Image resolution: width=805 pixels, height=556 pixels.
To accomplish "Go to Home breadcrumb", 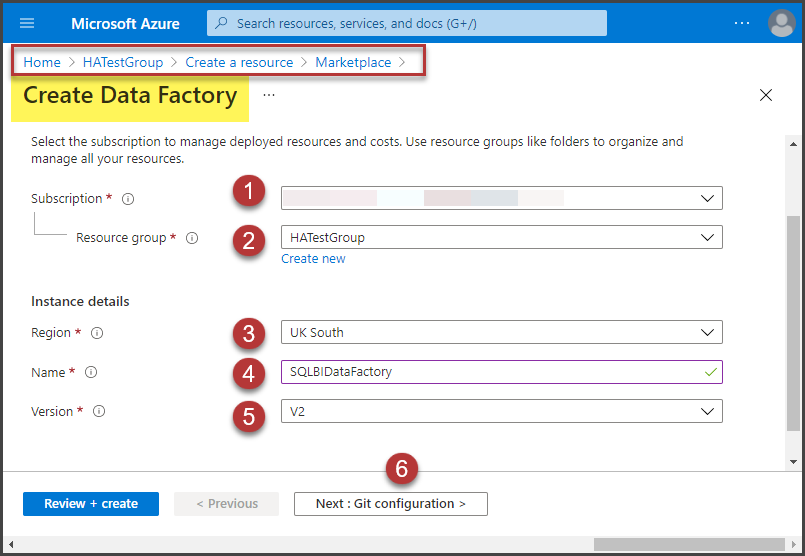I will pyautogui.click(x=42, y=62).
